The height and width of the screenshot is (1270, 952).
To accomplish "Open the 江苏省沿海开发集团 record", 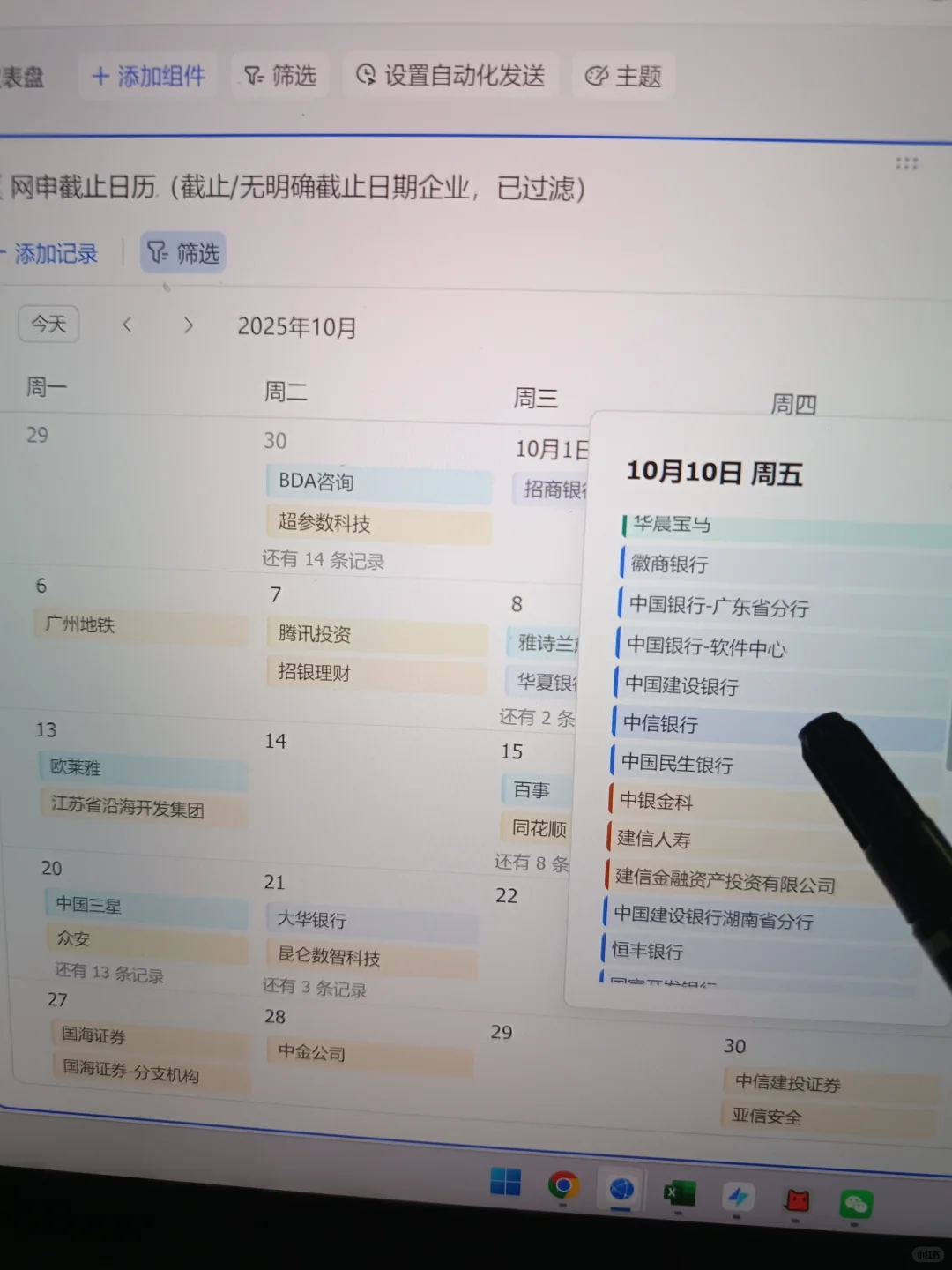I will pos(144,809).
